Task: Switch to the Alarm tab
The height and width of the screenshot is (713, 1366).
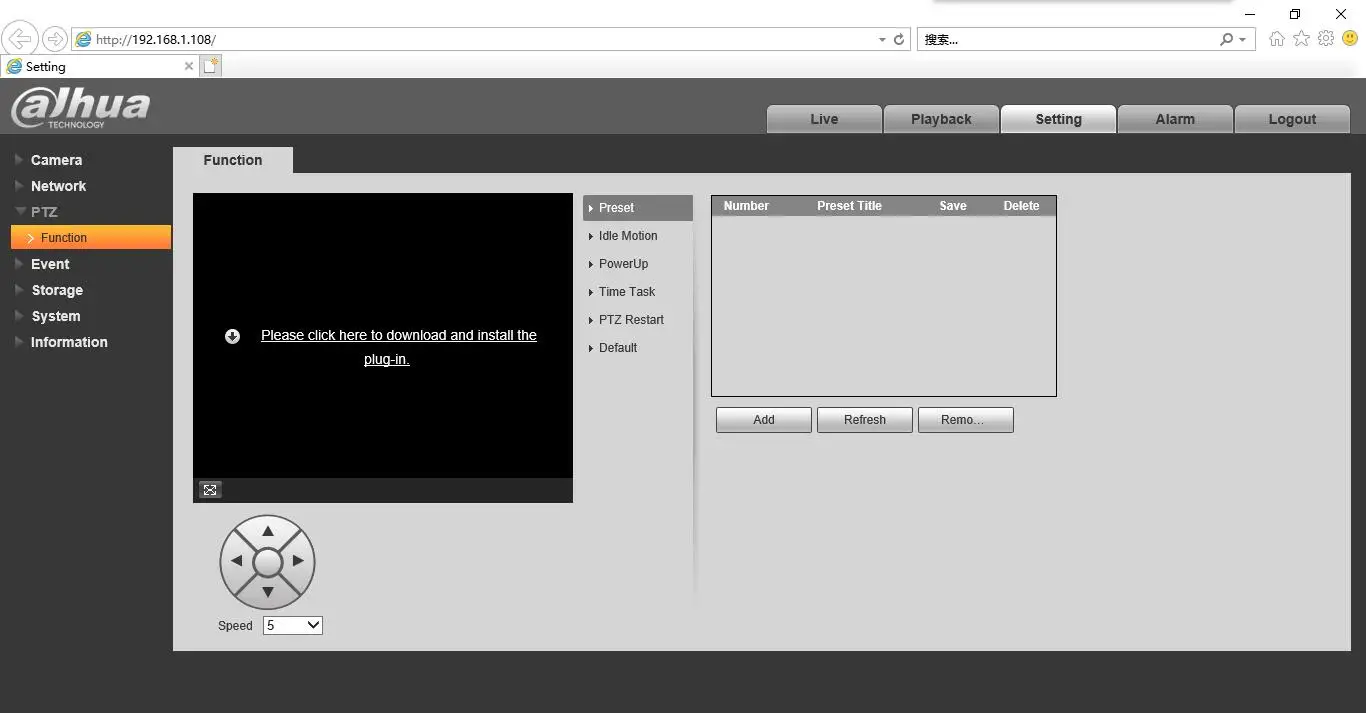Action: tap(1175, 119)
